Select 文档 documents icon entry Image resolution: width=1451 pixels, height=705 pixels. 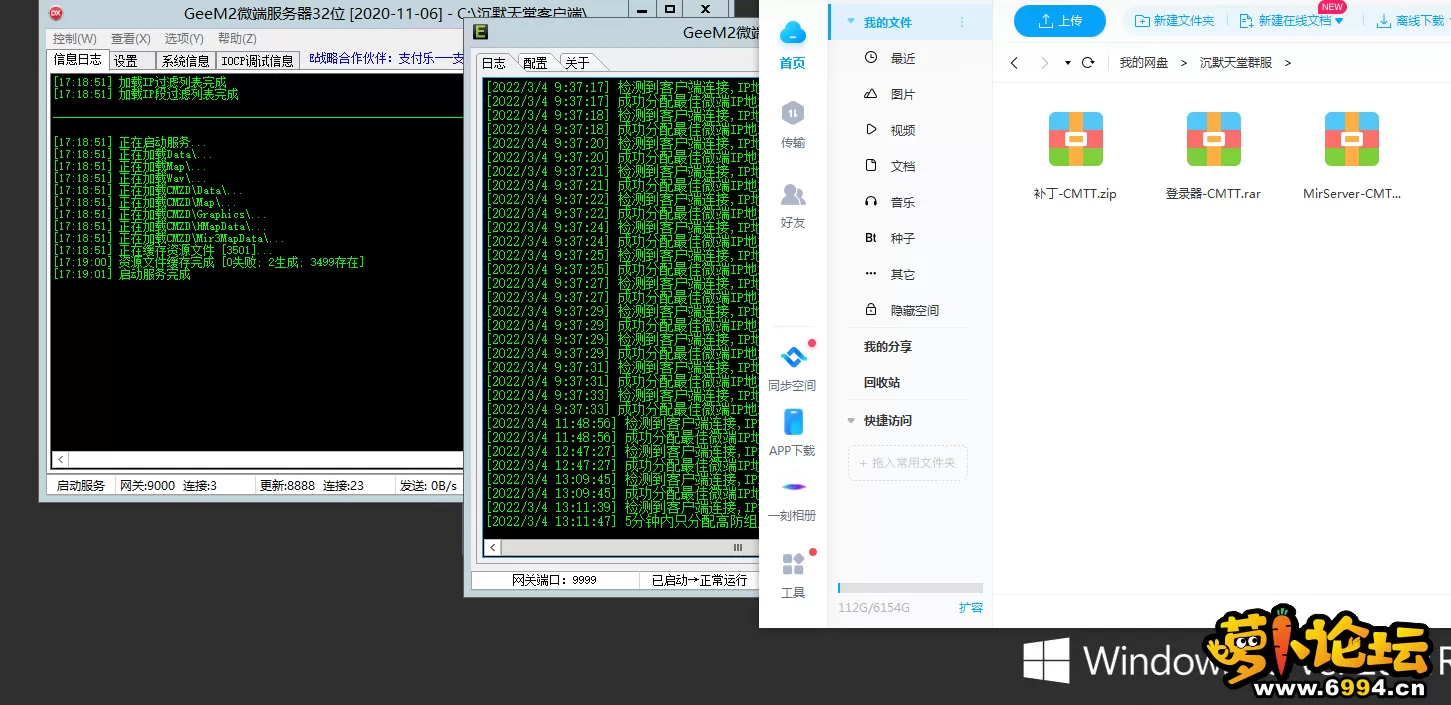click(x=871, y=166)
